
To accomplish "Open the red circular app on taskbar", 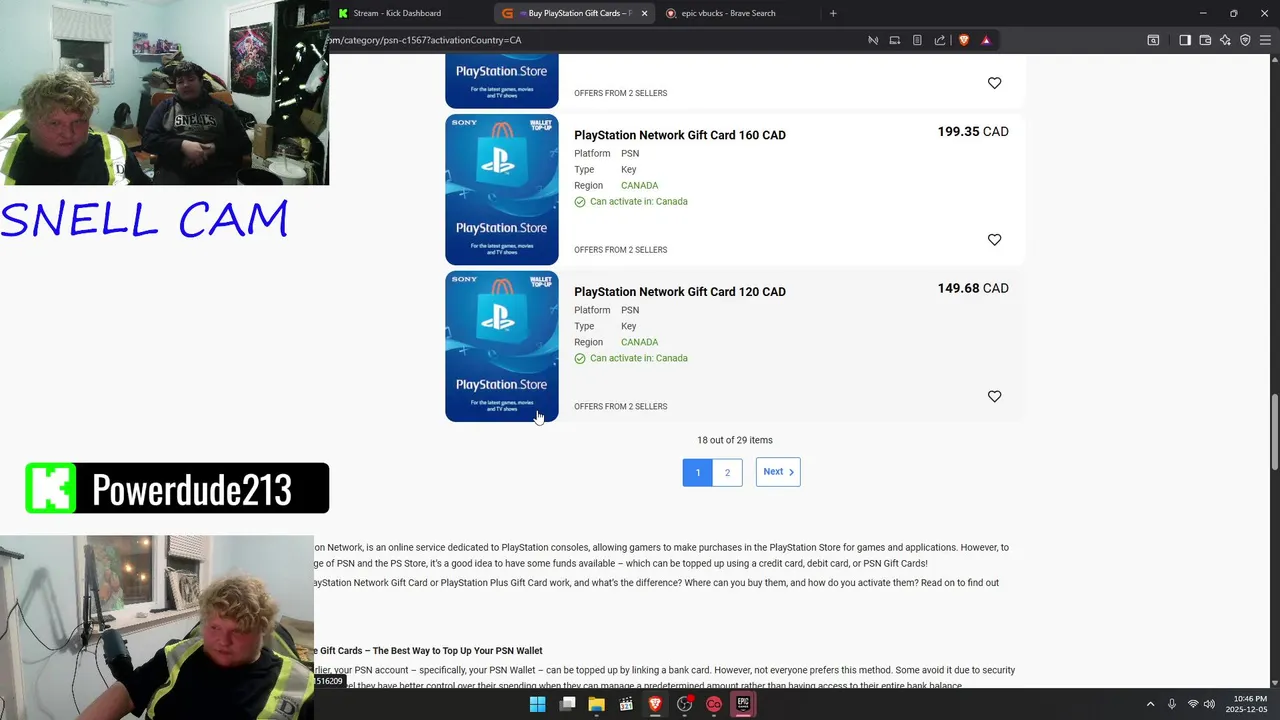I will [x=714, y=704].
